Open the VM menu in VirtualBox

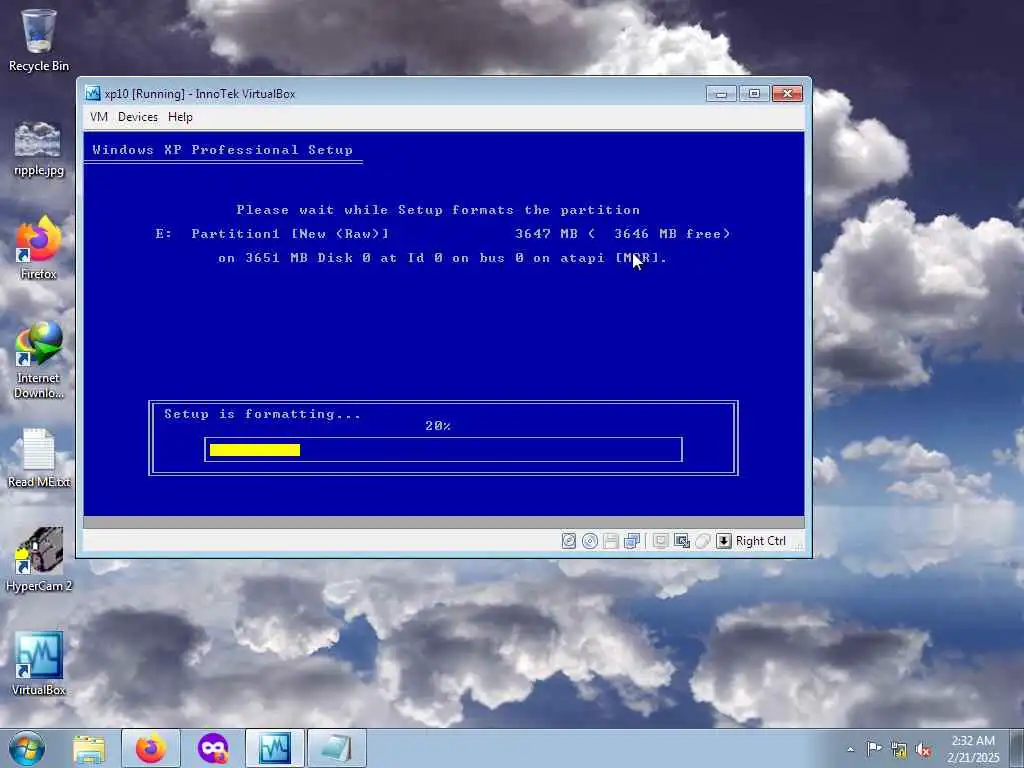[99, 117]
